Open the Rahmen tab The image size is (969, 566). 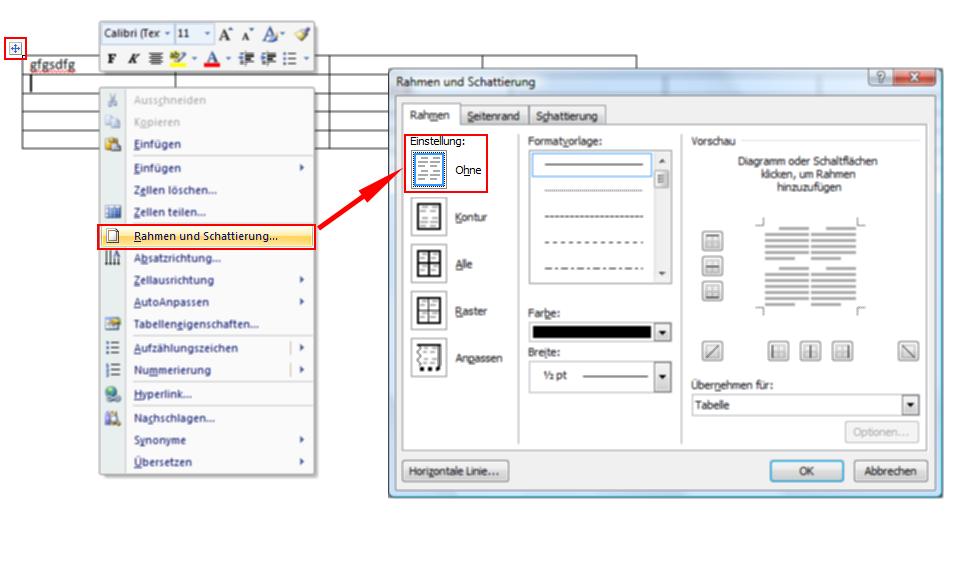tap(429, 116)
